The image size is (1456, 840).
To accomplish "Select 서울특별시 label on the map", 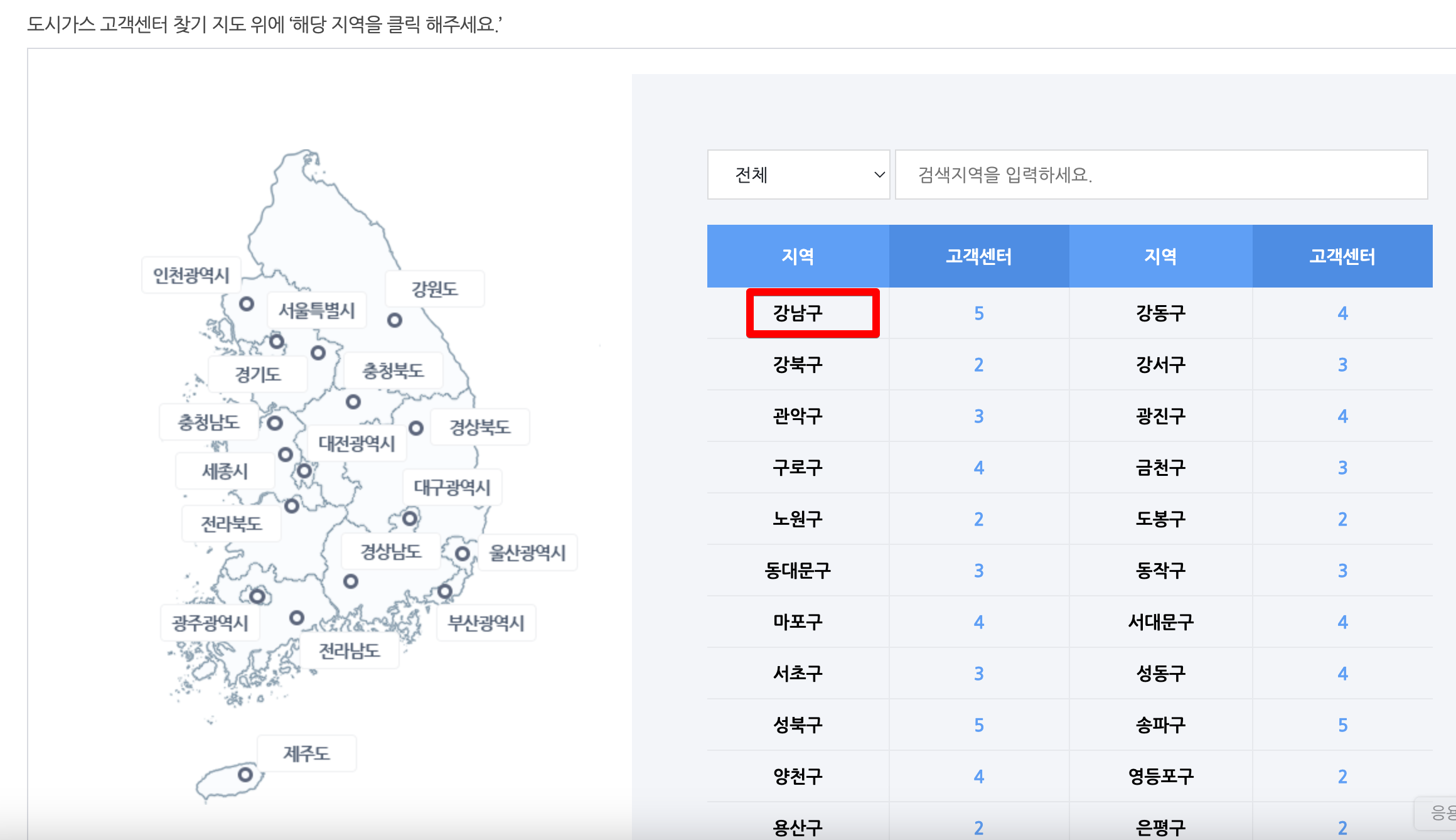I will coord(317,310).
